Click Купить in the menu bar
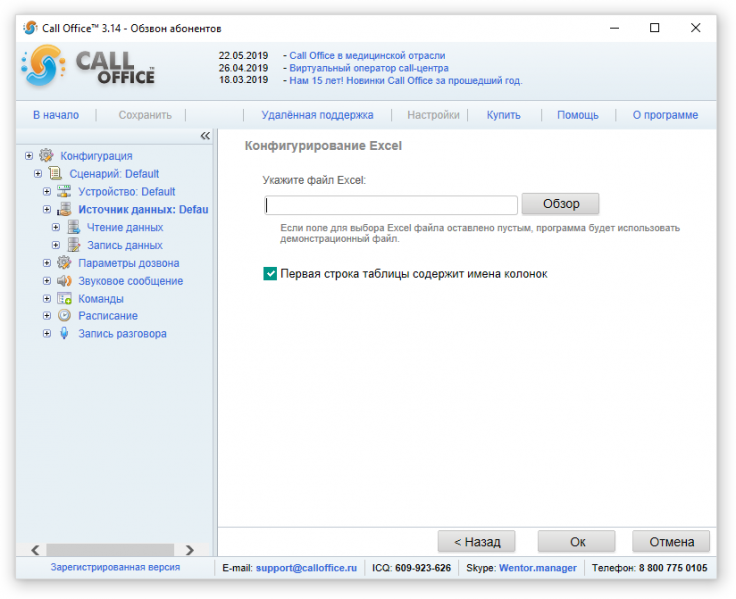This screenshot has width=736, height=599. pyautogui.click(x=504, y=115)
